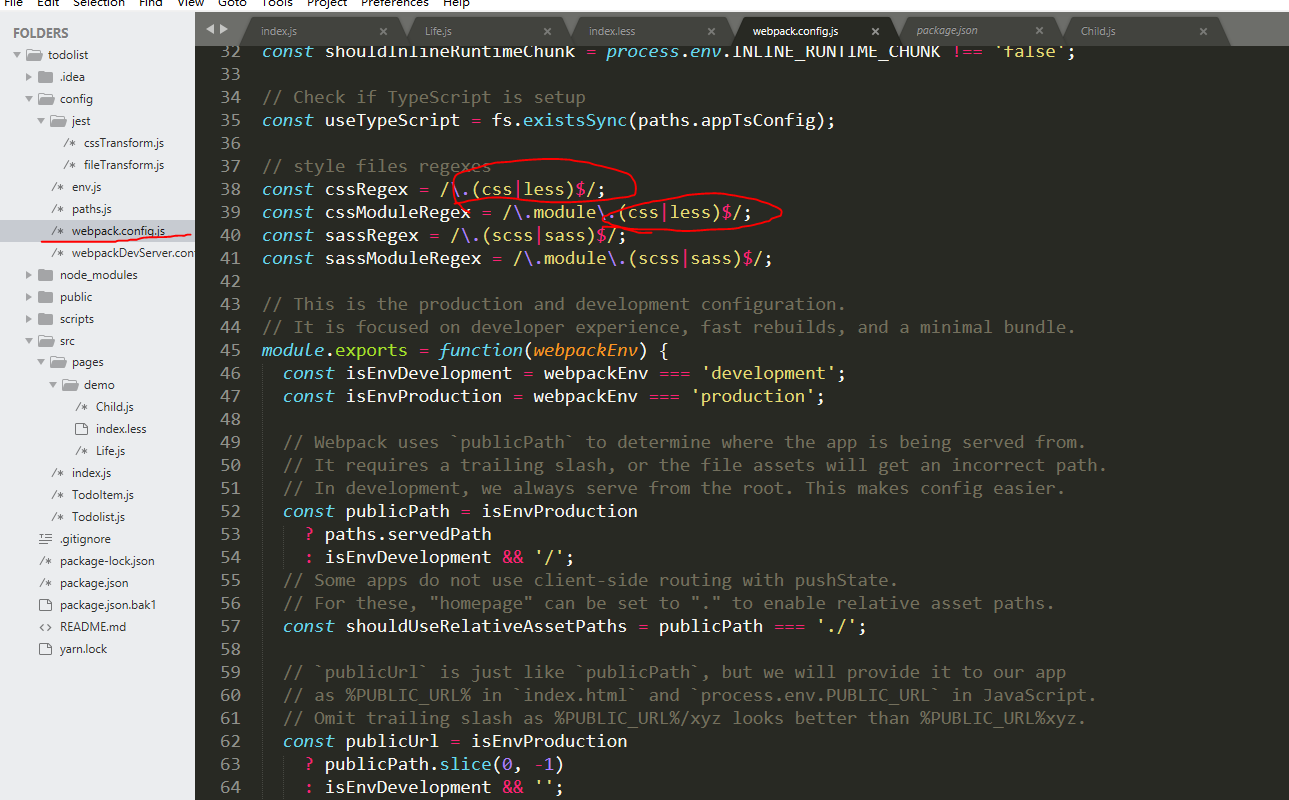Expand the node_modules folder arrow
This screenshot has height=800, width=1289.
[x=29, y=275]
